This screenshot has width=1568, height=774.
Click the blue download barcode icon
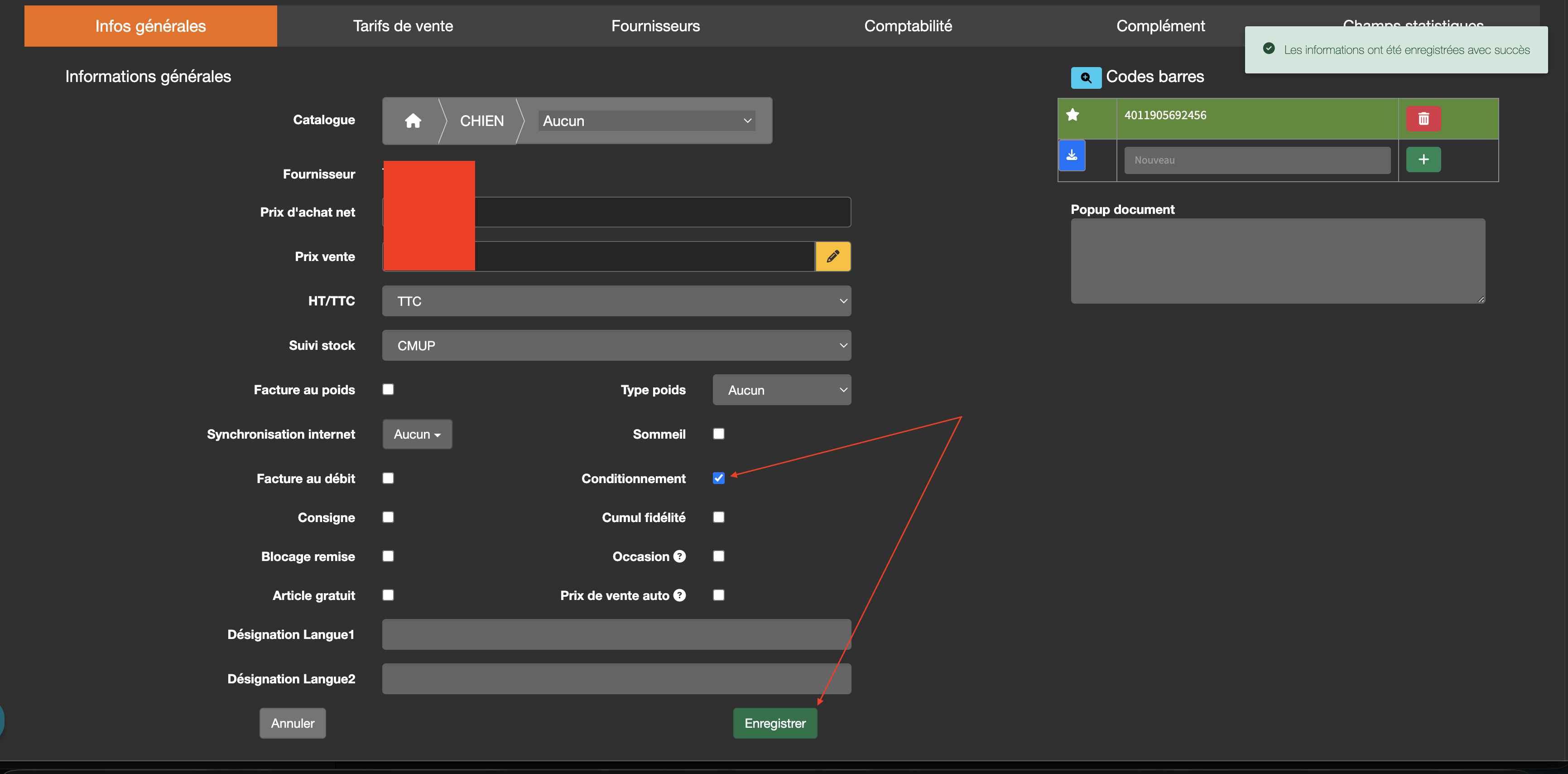[1071, 156]
